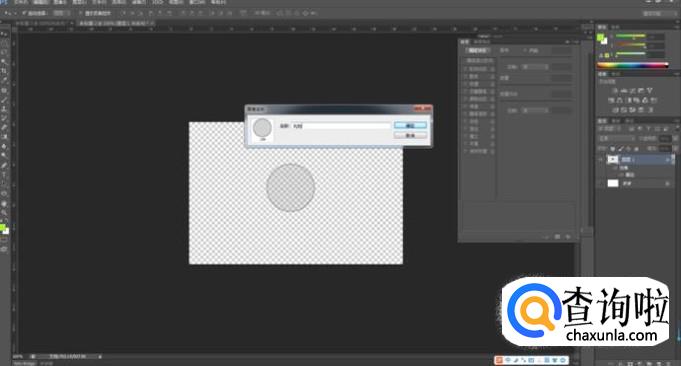Select the Horizontal Type tool
The height and width of the screenshot is (366, 681).
click(4, 175)
